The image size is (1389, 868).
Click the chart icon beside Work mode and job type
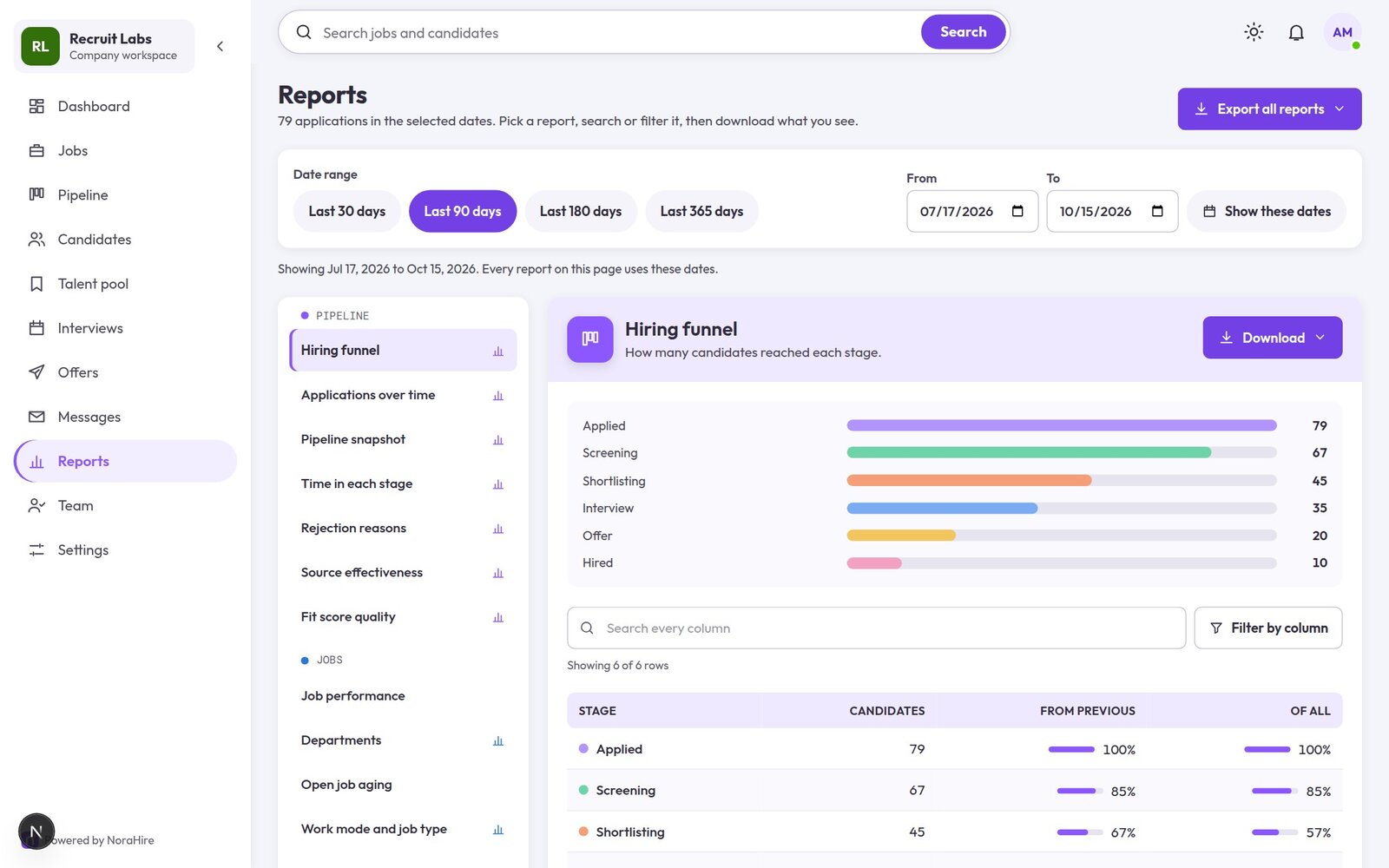[x=498, y=830]
